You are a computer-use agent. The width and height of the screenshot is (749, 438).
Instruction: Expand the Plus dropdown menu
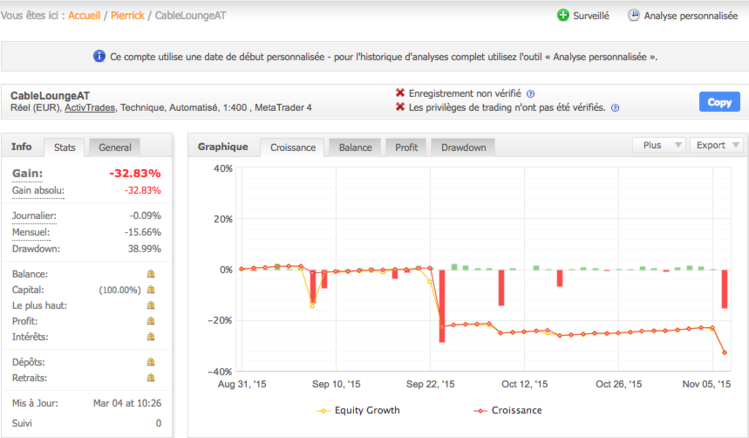[659, 145]
